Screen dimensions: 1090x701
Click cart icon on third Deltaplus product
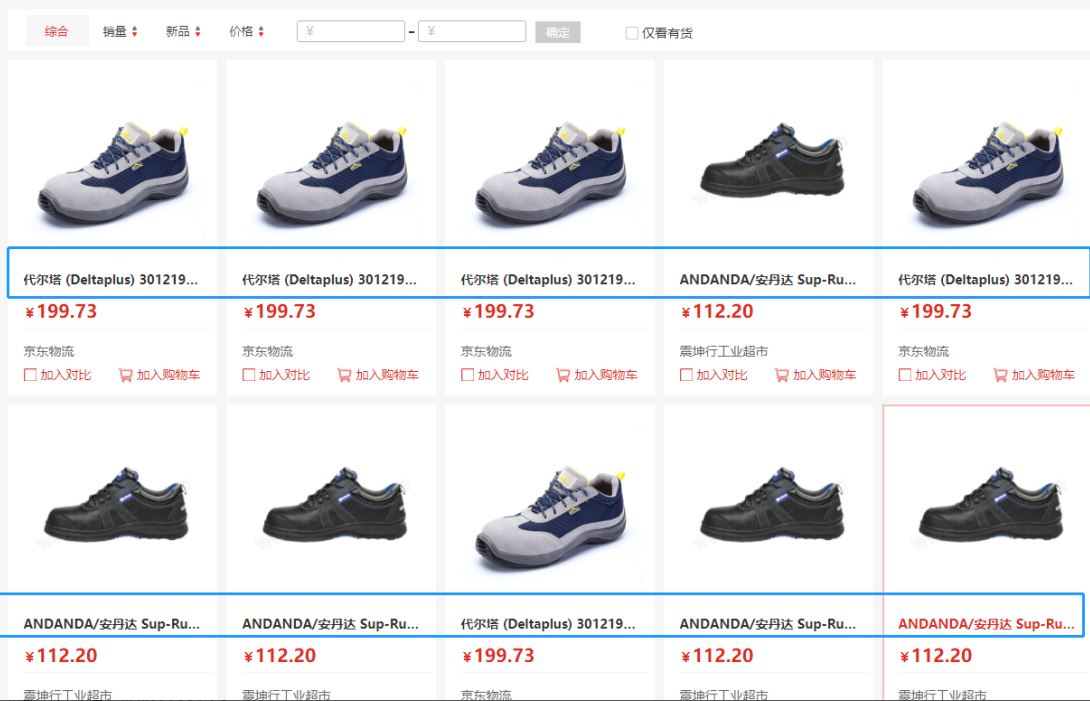(x=562, y=375)
